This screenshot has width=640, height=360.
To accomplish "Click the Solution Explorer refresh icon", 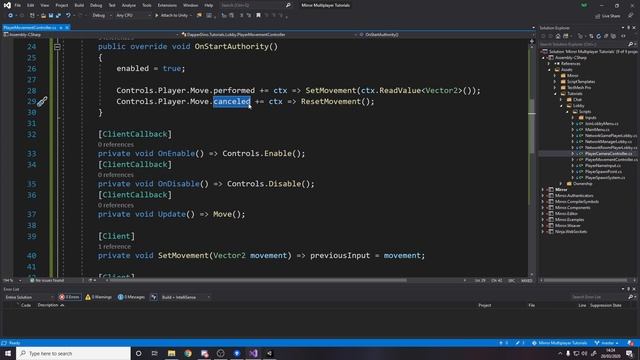I will [599, 36].
